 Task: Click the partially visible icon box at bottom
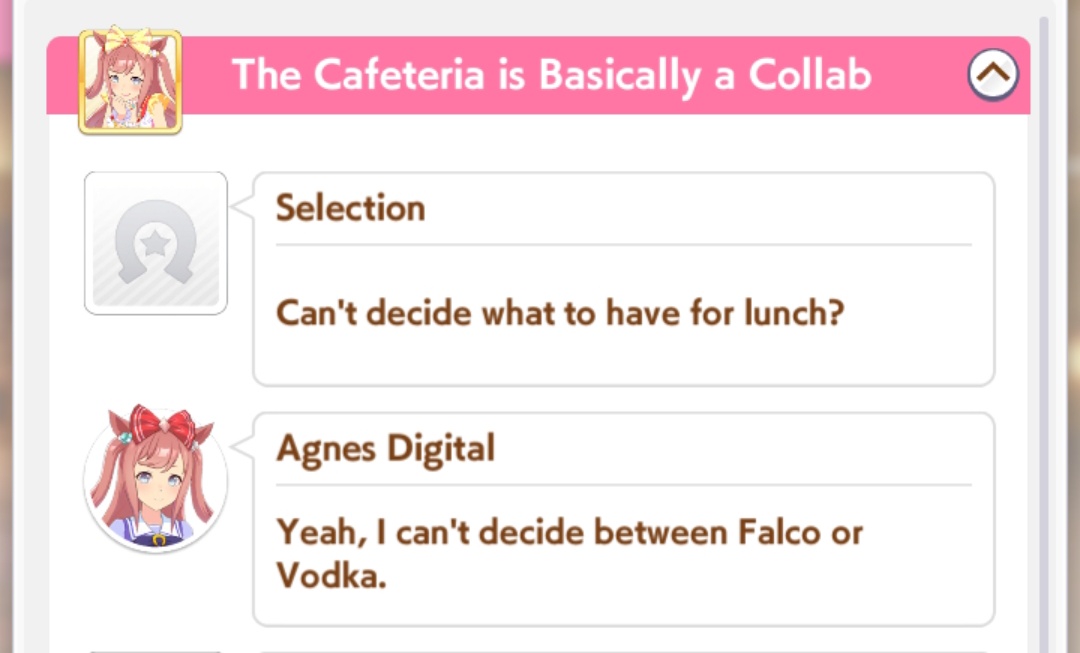(156, 648)
